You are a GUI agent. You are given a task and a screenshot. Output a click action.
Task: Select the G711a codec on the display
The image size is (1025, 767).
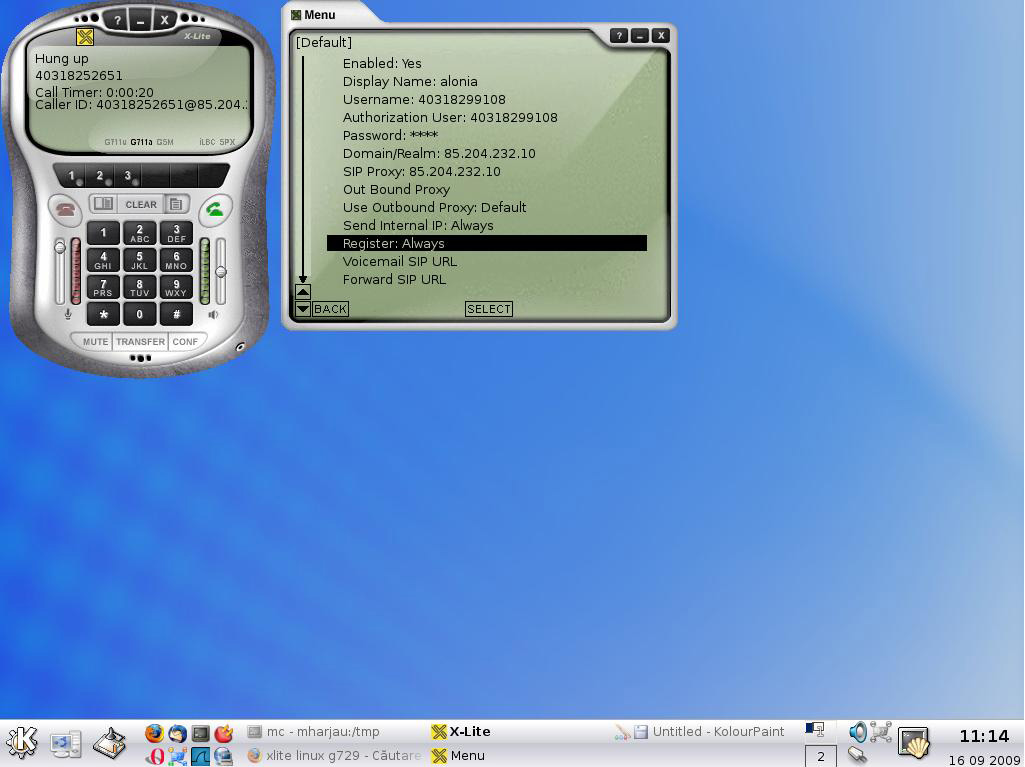(141, 142)
